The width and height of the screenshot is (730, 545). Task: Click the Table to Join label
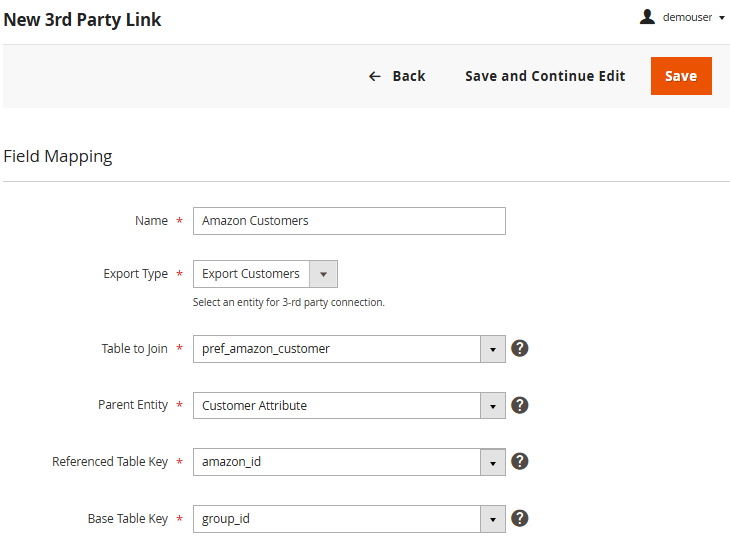[x=135, y=349]
